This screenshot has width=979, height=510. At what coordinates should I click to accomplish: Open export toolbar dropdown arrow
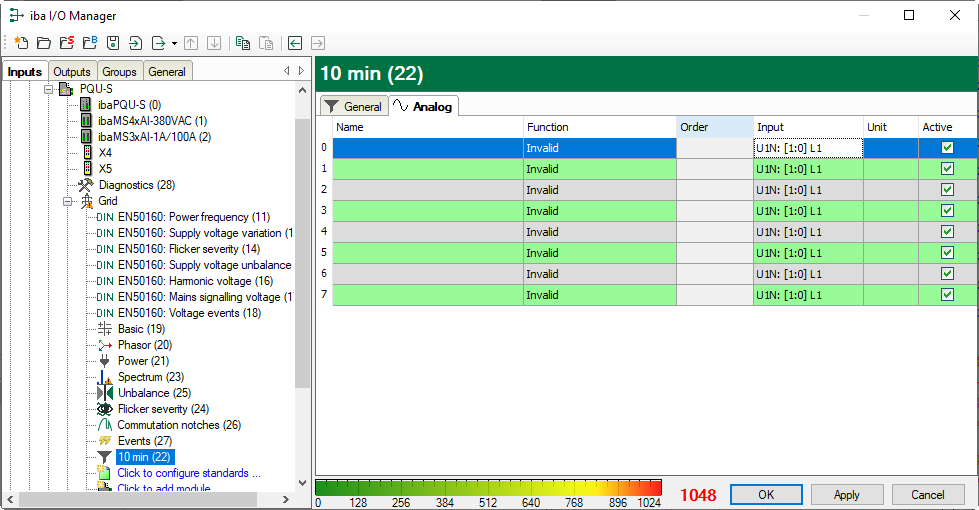174,43
